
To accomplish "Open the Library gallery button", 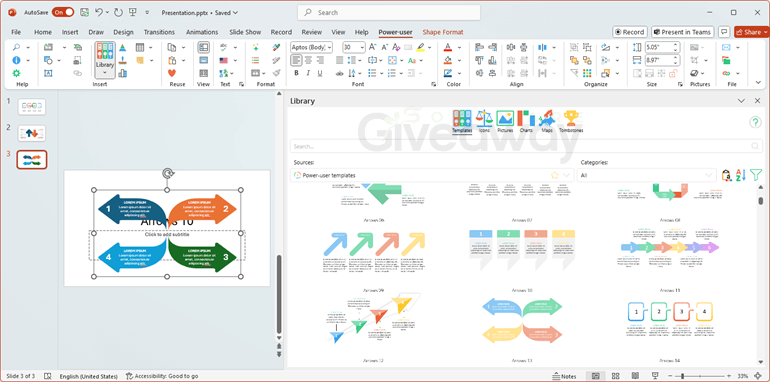I will [105, 60].
